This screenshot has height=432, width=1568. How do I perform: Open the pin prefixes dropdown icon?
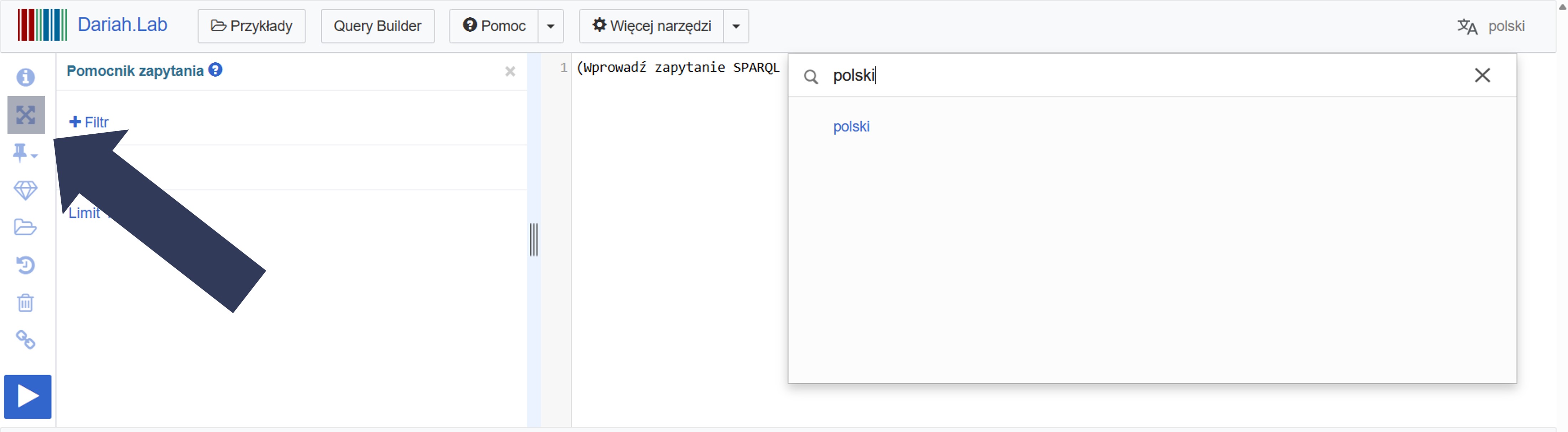(x=24, y=153)
